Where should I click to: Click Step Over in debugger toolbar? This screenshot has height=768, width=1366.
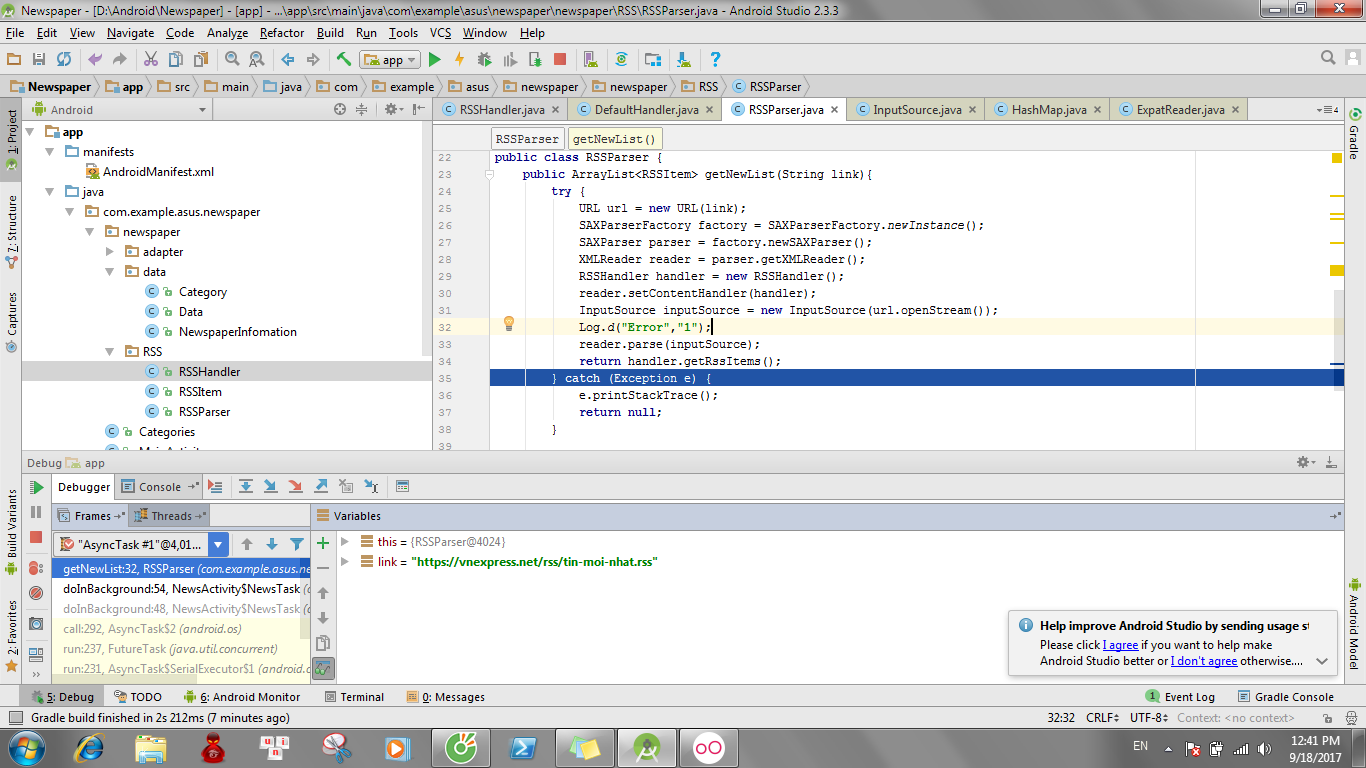[x=246, y=487]
